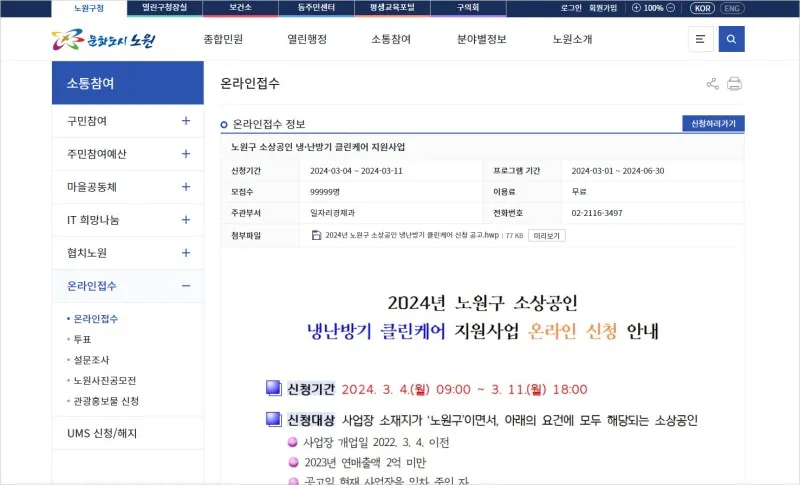Open the 소통참여 main menu
Screen dimensions: 800x485
[391, 39]
